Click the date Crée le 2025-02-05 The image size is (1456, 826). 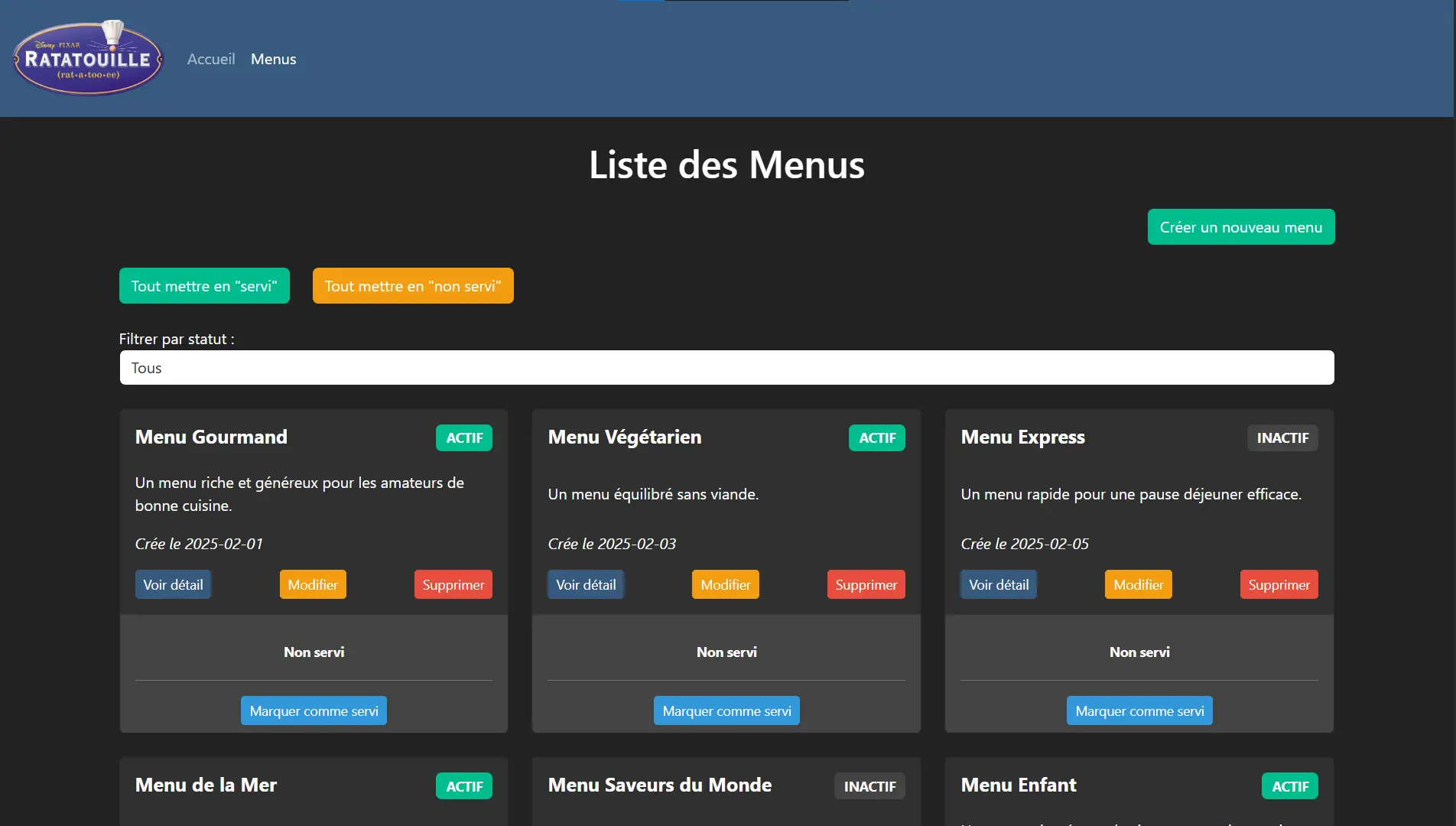1025,544
